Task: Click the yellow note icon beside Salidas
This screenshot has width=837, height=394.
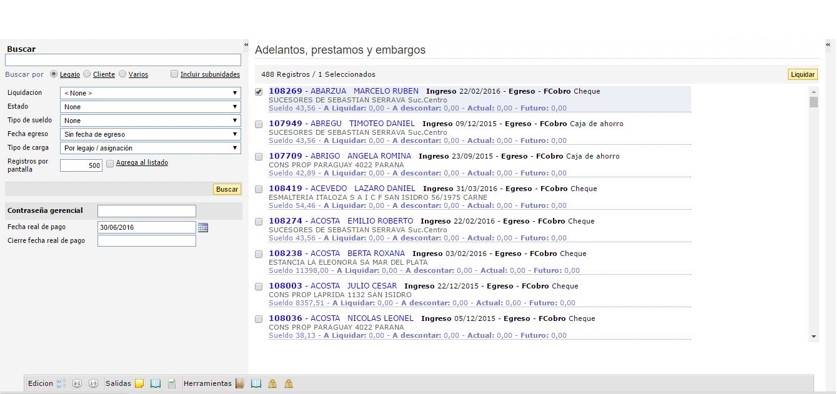Action: point(139,383)
